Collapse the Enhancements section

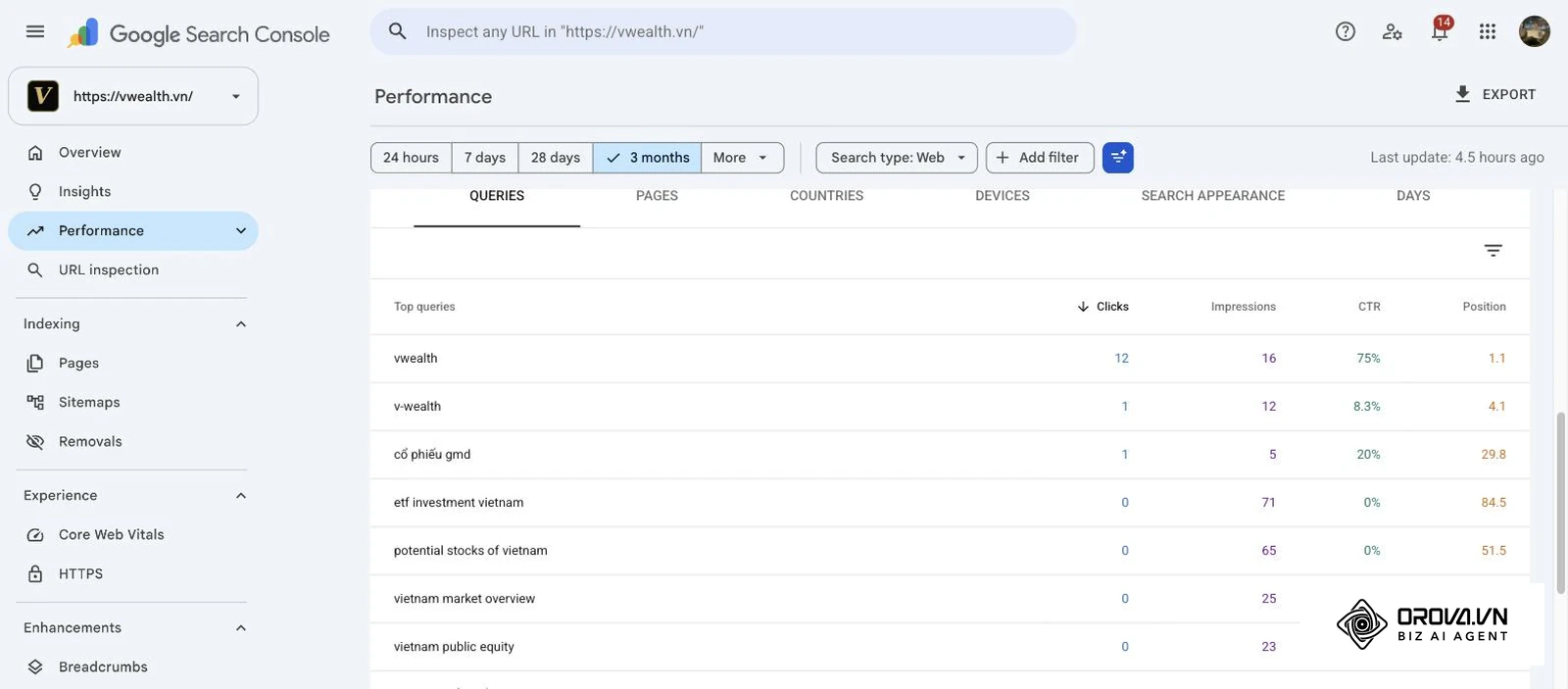[241, 628]
